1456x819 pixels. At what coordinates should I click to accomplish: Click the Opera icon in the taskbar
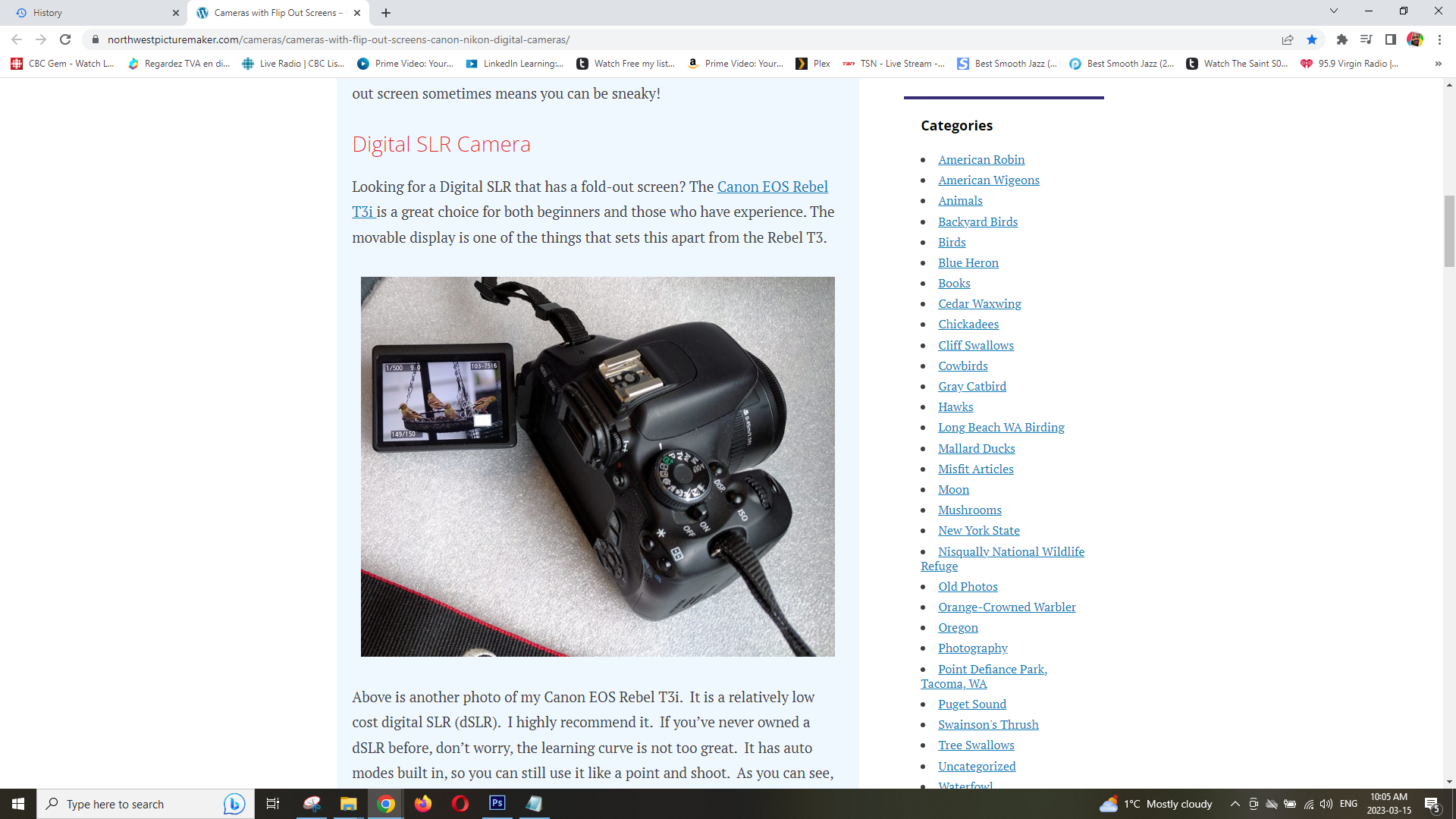460,803
